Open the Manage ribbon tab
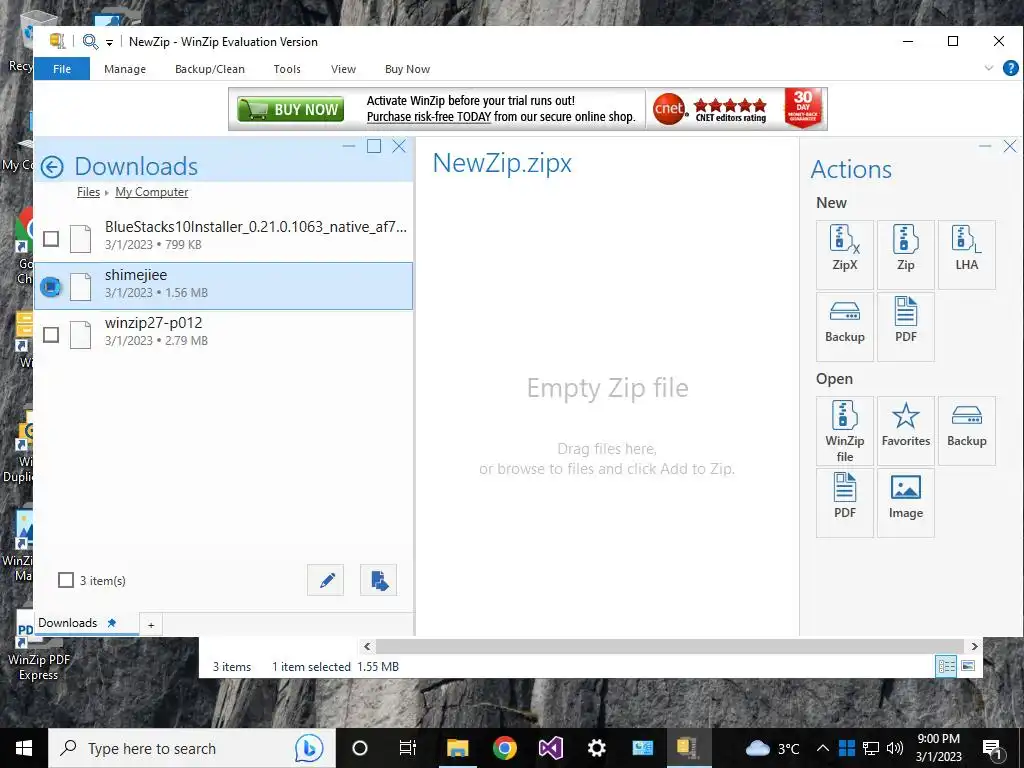The width and height of the screenshot is (1024, 768). 125,69
